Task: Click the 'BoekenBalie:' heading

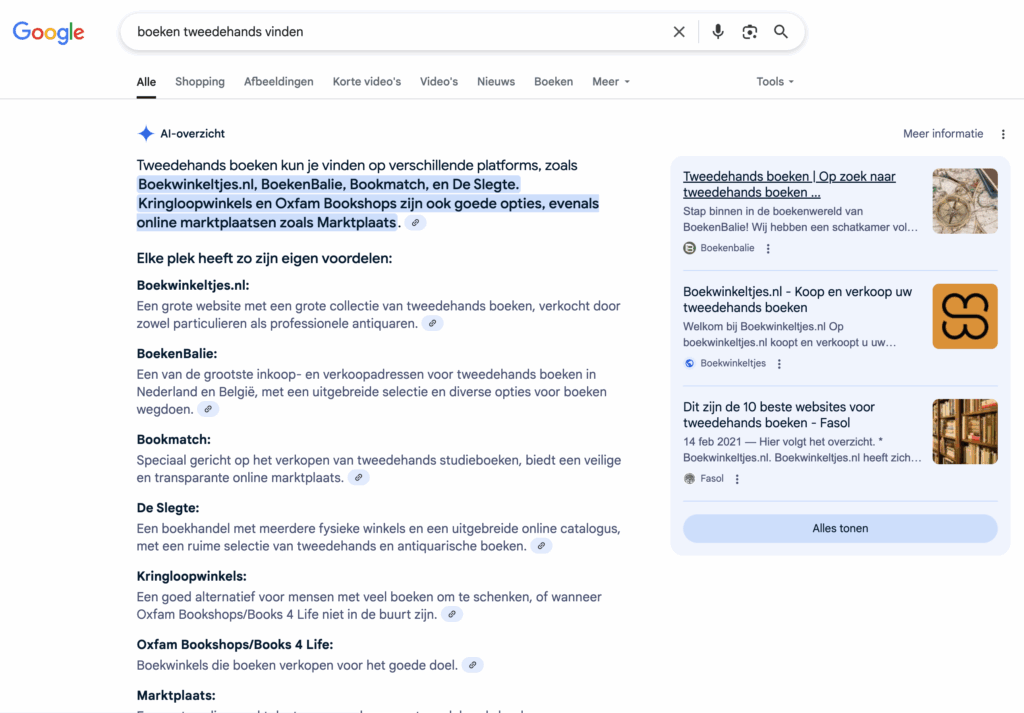Action: 177,354
